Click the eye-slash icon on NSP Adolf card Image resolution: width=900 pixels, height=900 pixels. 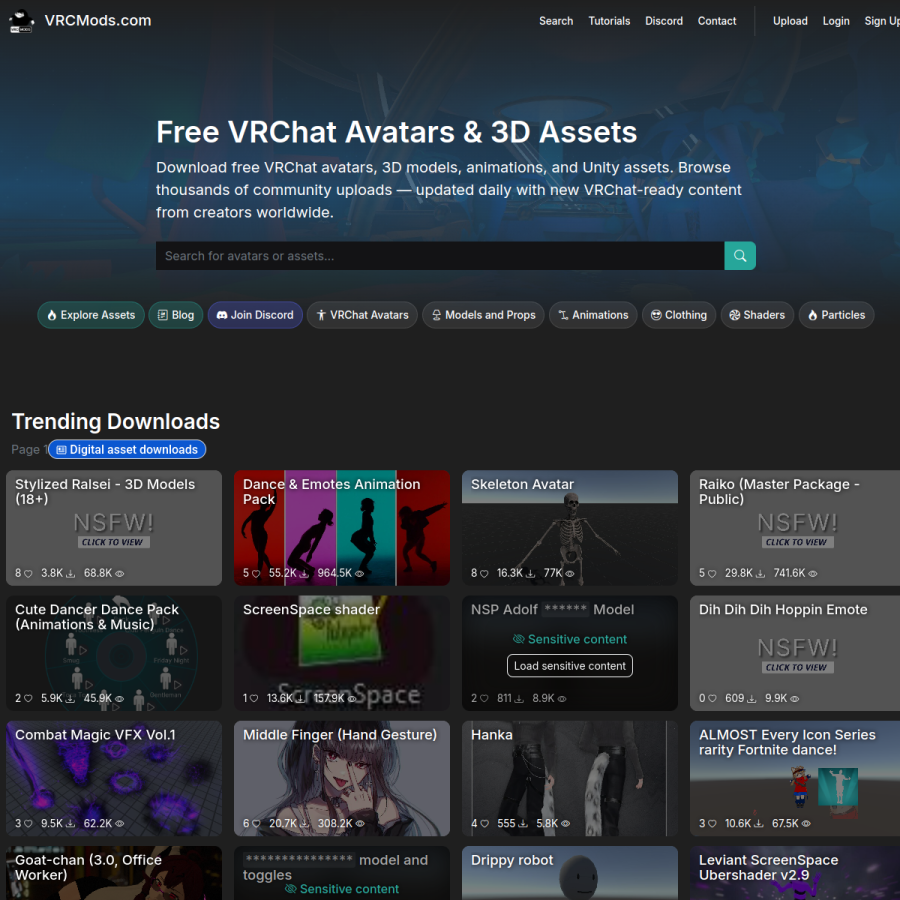[518, 639]
